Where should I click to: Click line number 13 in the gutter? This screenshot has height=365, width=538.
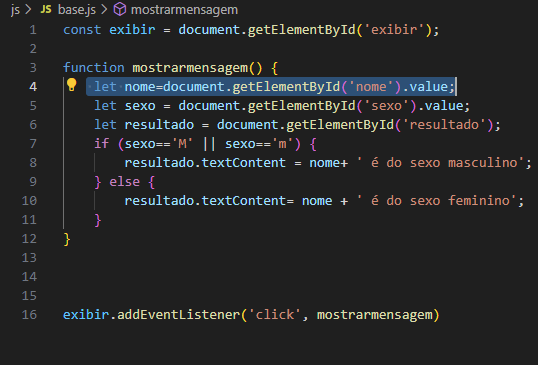click(29, 258)
